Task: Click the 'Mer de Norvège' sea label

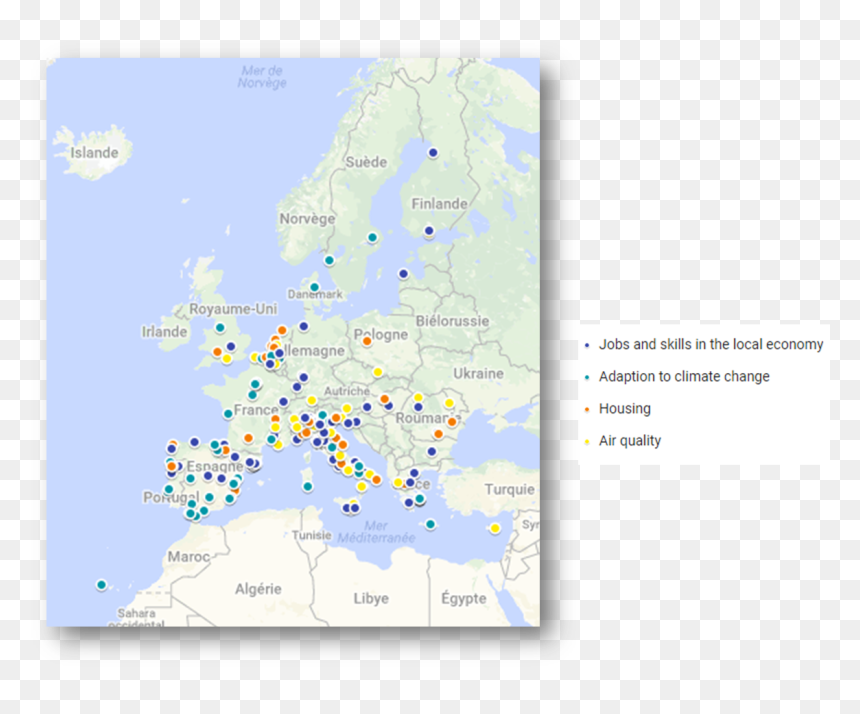Action: click(262, 77)
